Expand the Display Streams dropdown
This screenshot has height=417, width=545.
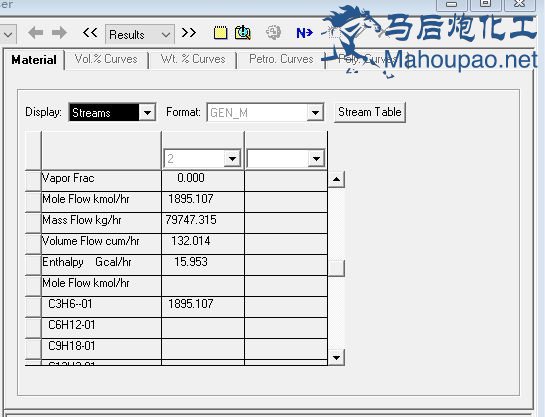[x=147, y=113]
